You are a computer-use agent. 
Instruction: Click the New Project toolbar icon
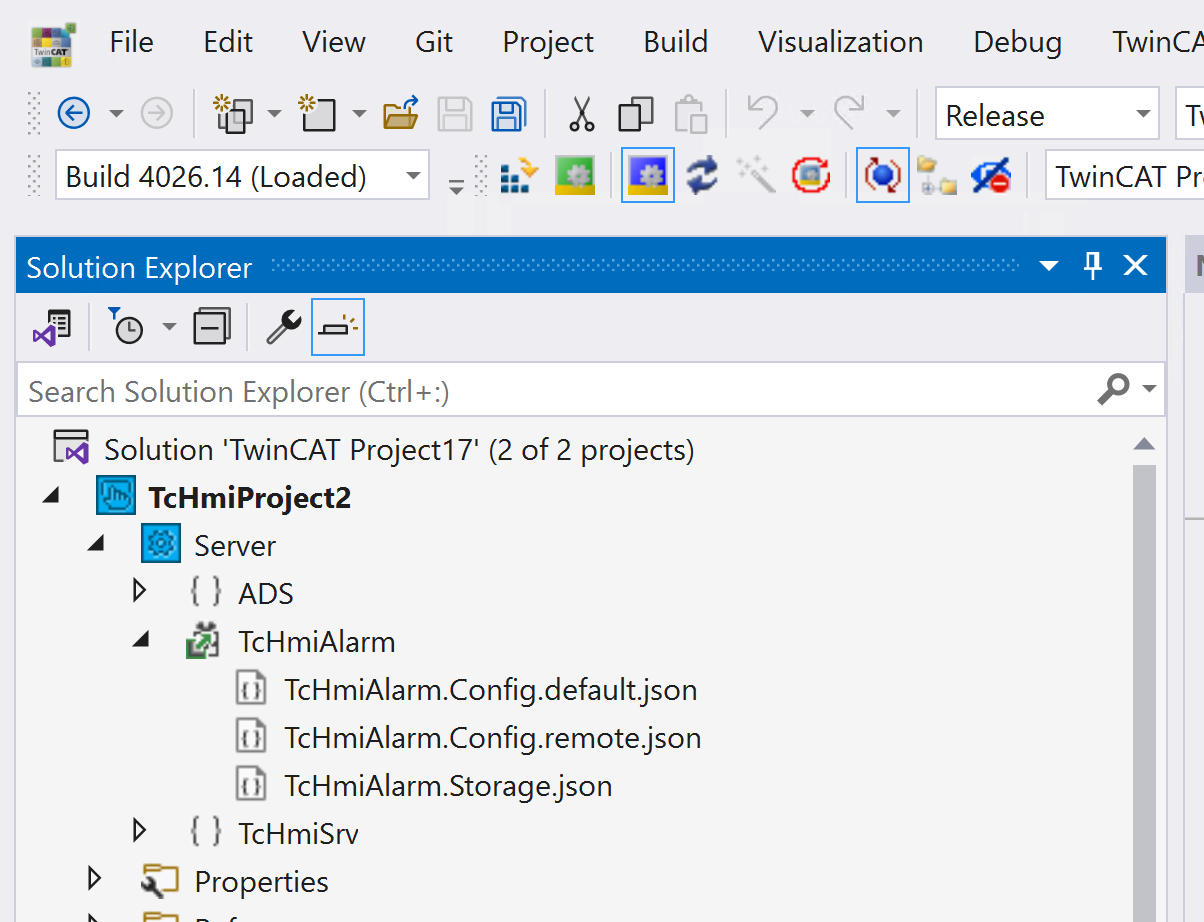click(x=233, y=114)
